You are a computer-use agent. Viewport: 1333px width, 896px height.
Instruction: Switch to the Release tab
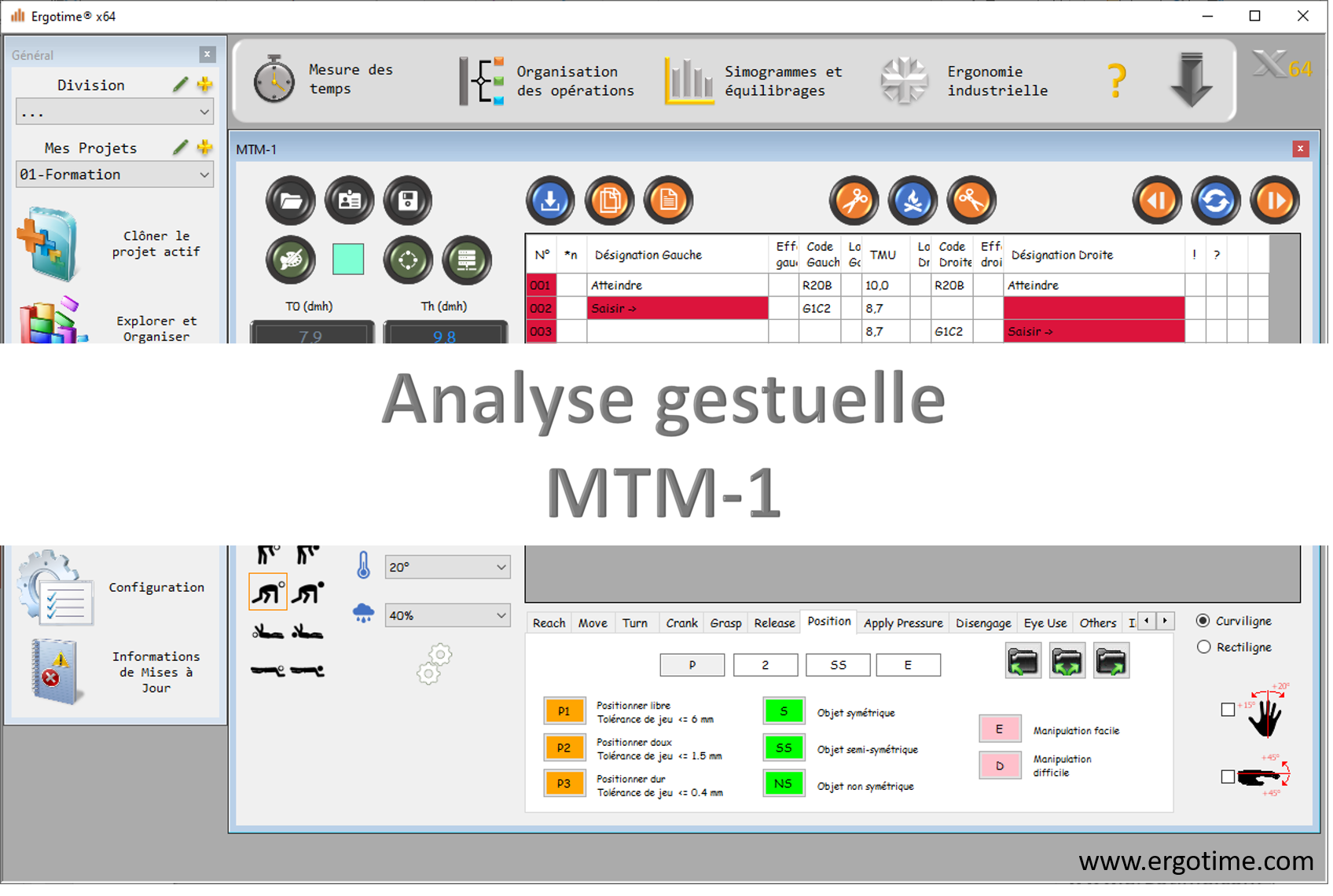(774, 623)
